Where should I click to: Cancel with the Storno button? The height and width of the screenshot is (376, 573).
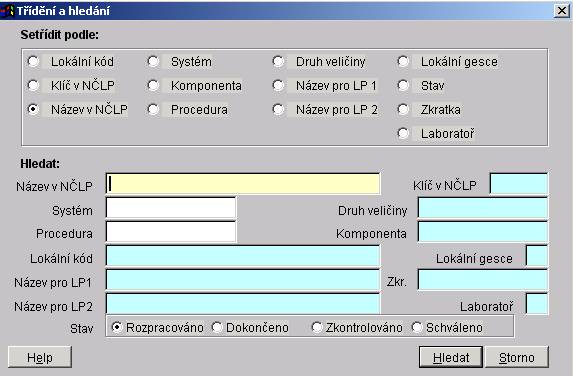(517, 357)
